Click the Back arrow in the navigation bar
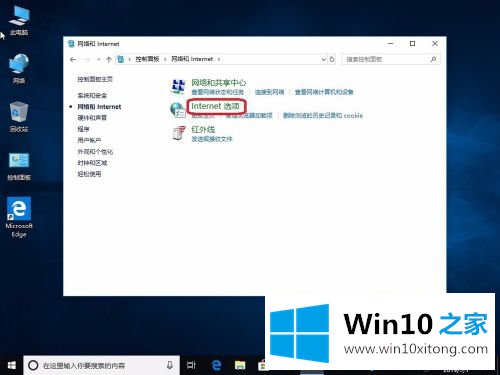Screen dimensions: 500x375 pyautogui.click(x=73, y=59)
